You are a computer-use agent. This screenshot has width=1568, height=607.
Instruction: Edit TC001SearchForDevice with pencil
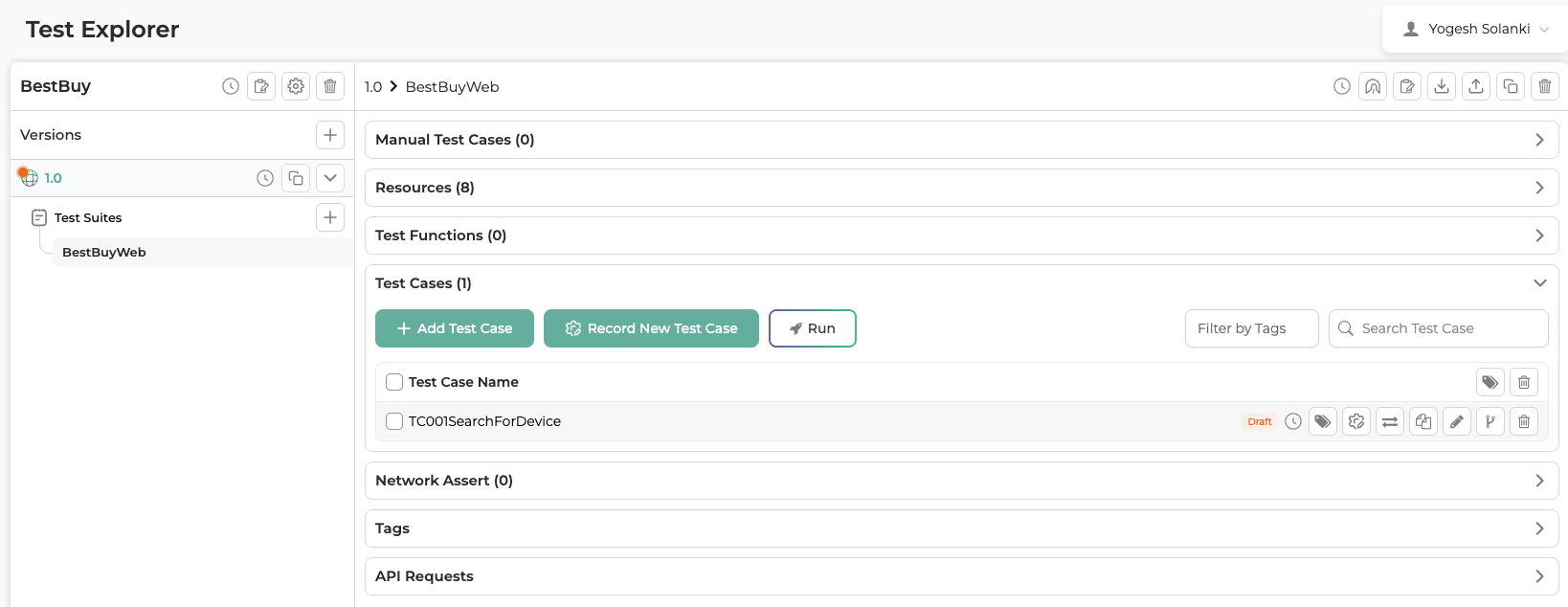(x=1457, y=421)
